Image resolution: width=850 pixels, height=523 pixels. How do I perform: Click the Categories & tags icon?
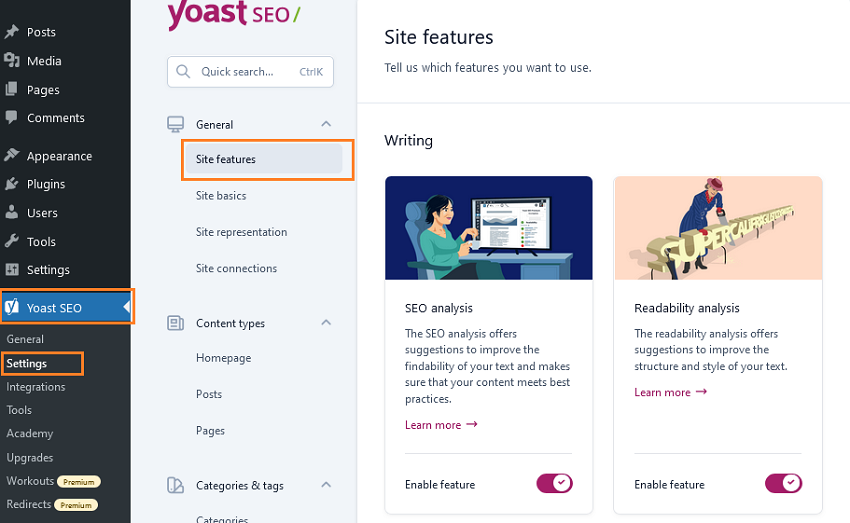tap(175, 485)
